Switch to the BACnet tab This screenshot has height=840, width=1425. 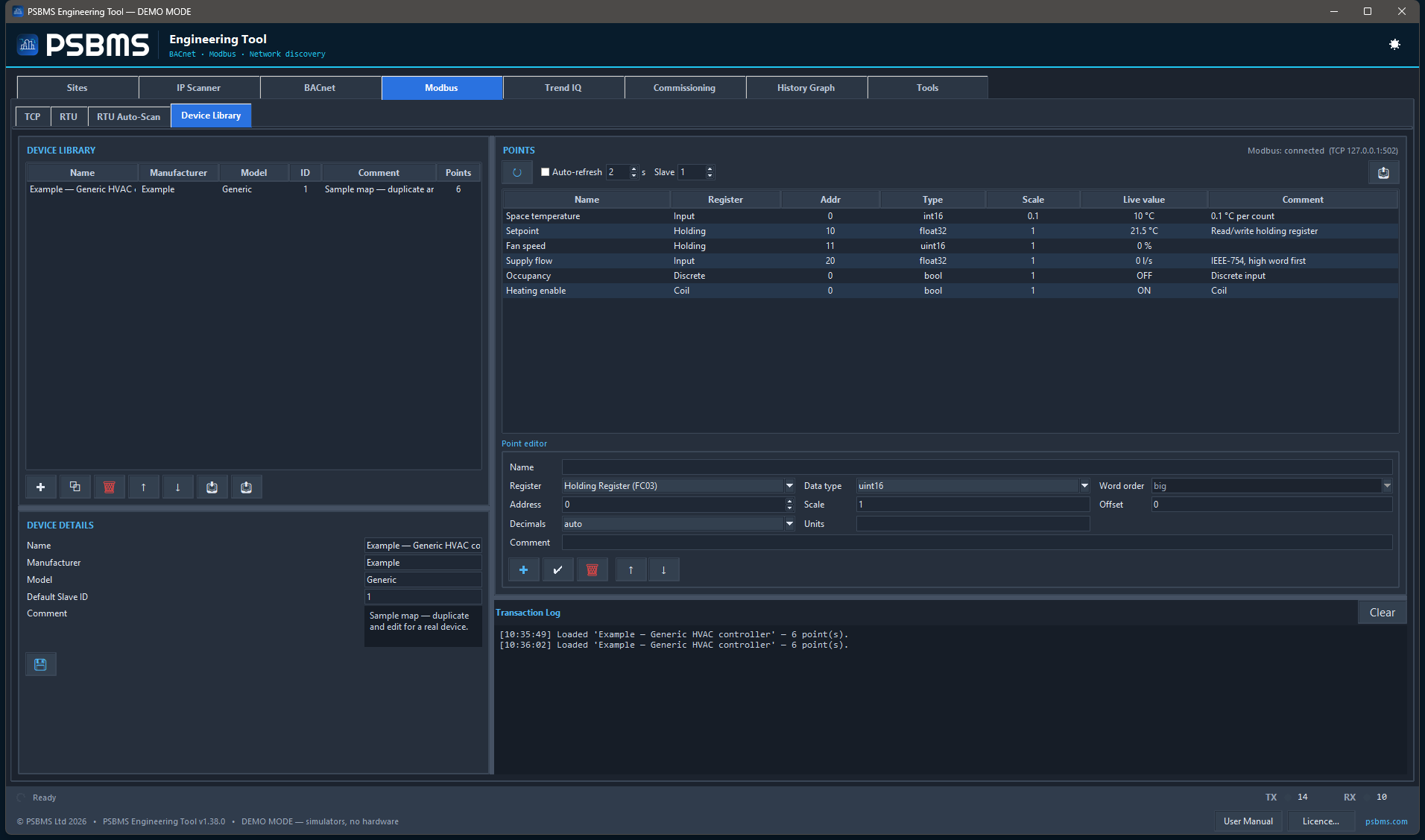click(x=320, y=88)
